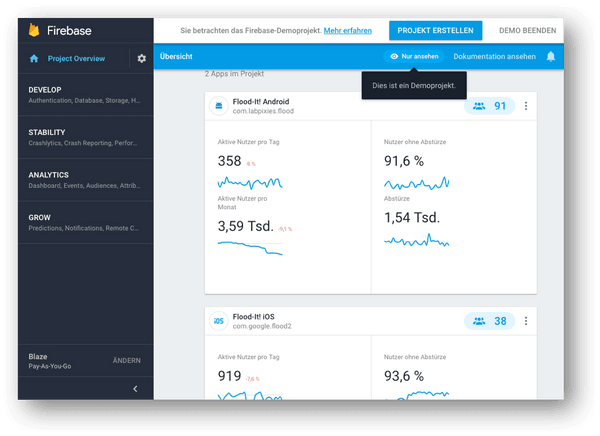Click the Project Overview home icon

point(34,59)
